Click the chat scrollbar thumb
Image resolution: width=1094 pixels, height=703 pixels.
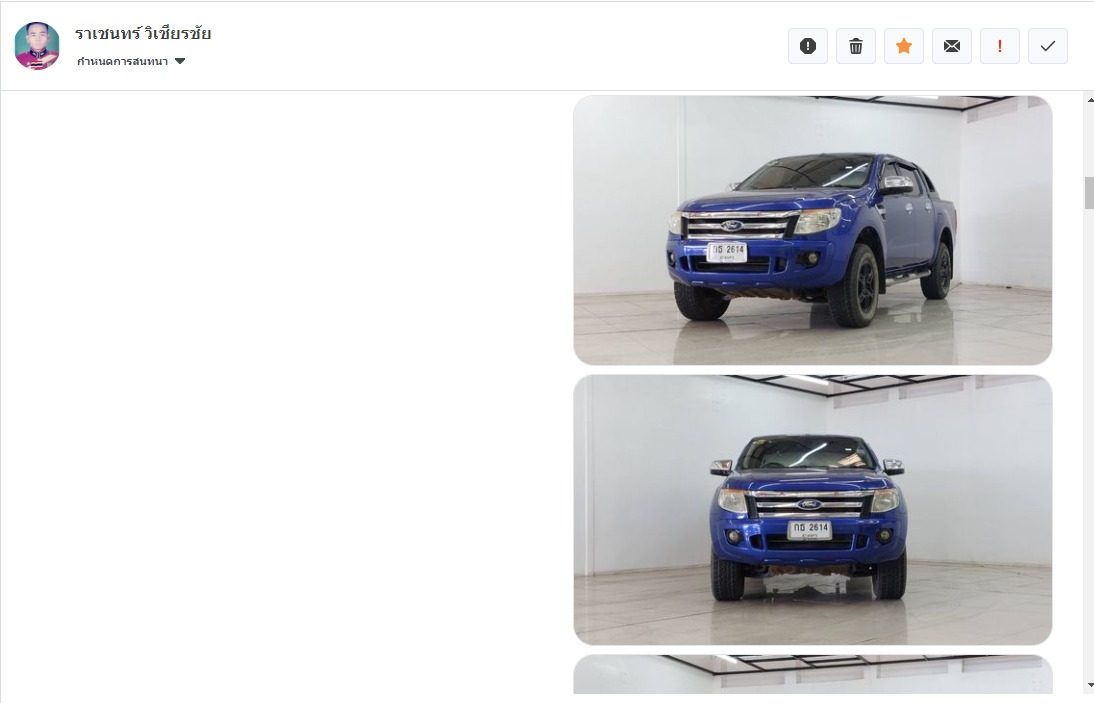1089,193
